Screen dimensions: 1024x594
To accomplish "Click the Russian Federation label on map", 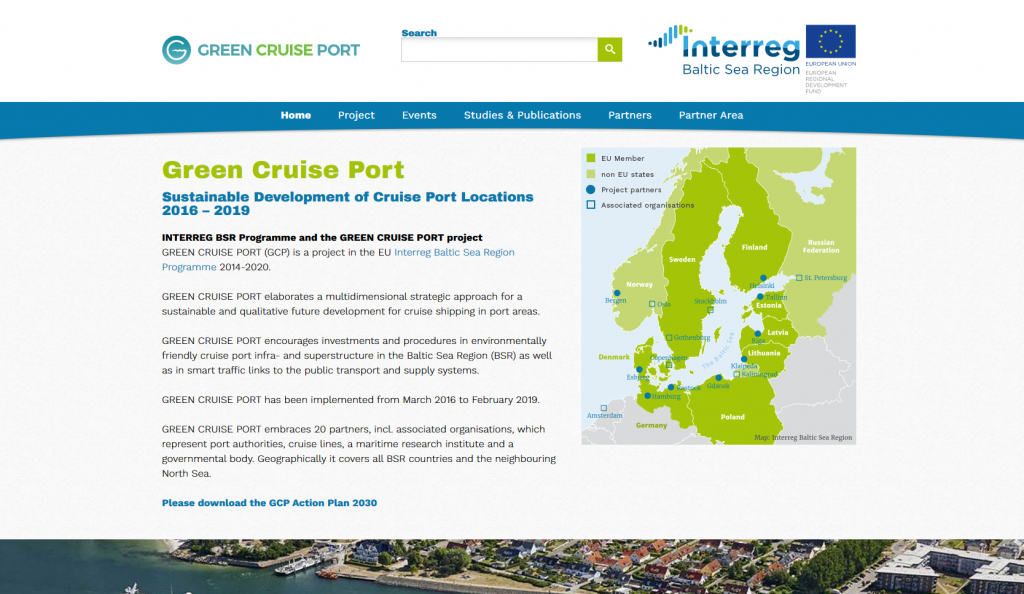I will 821,246.
